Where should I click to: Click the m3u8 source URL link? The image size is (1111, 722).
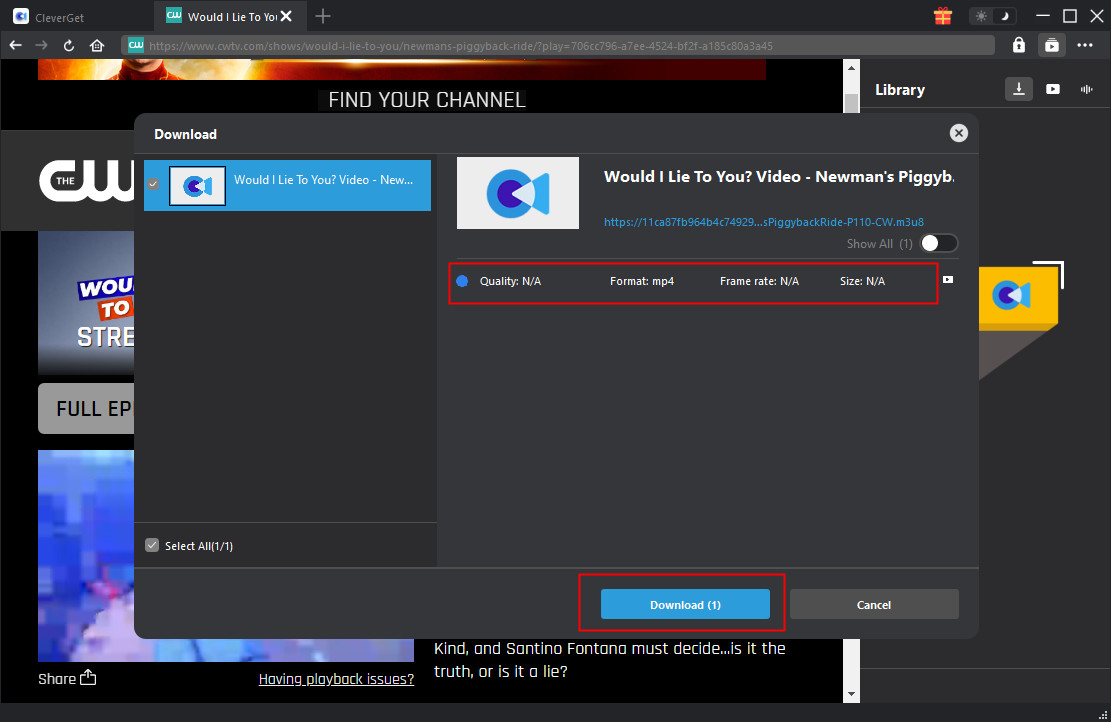[763, 221]
